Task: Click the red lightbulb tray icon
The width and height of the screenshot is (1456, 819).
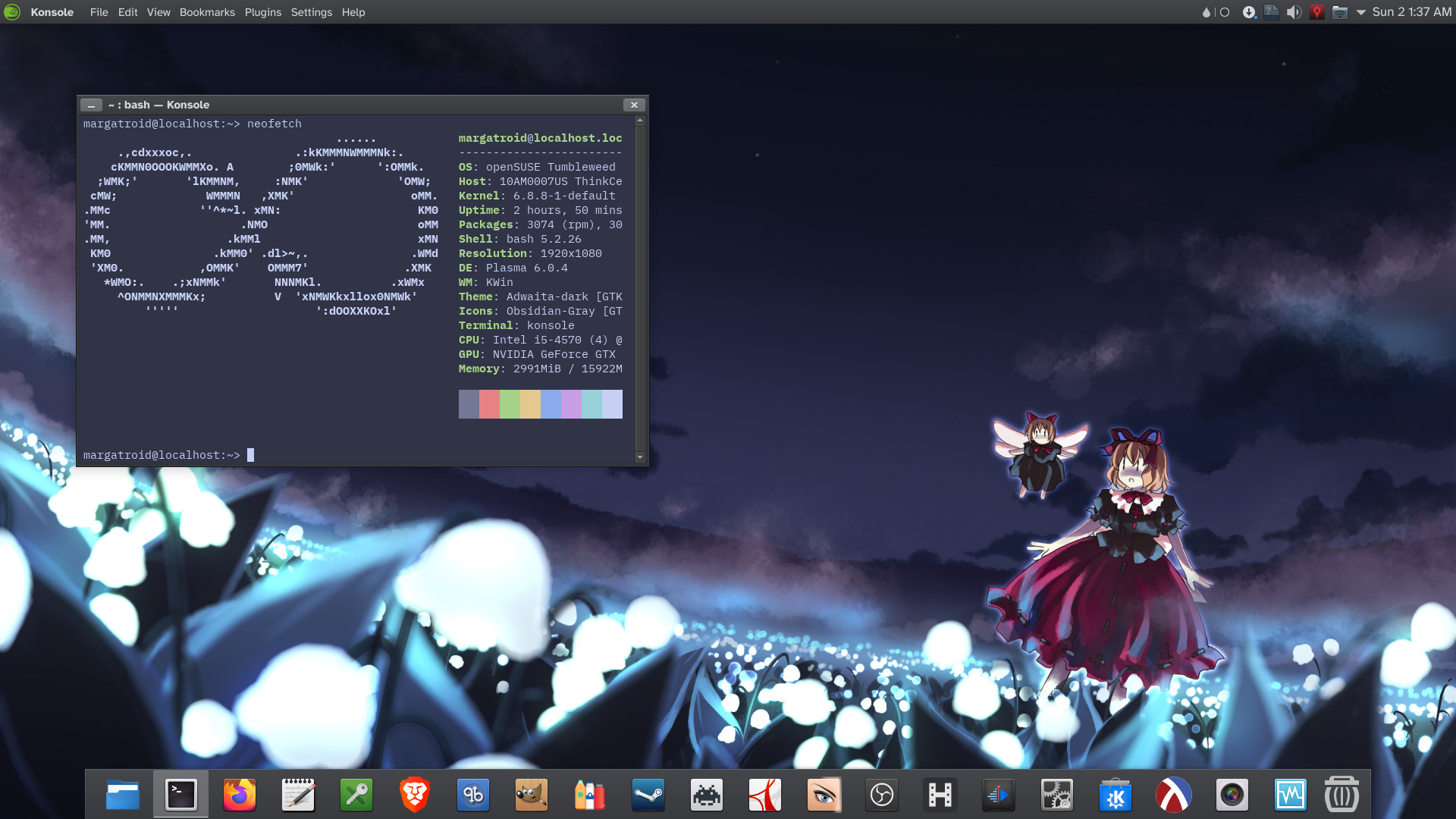Action: pos(1317,12)
